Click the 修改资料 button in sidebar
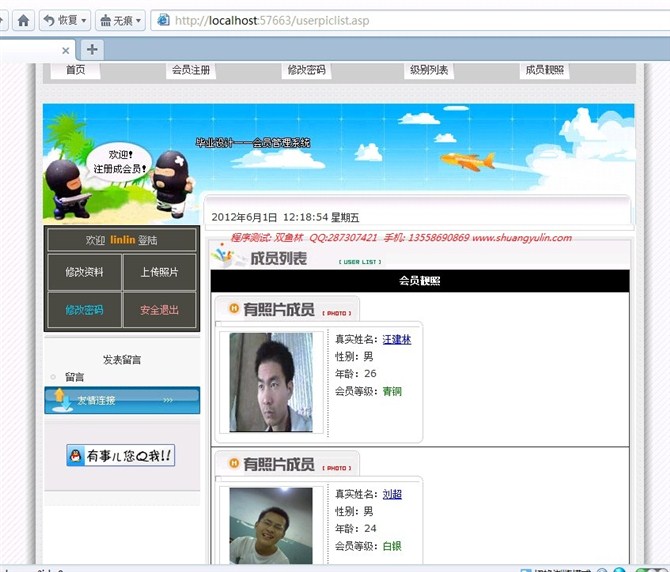Screen dimensions: 670x572 point(84,272)
